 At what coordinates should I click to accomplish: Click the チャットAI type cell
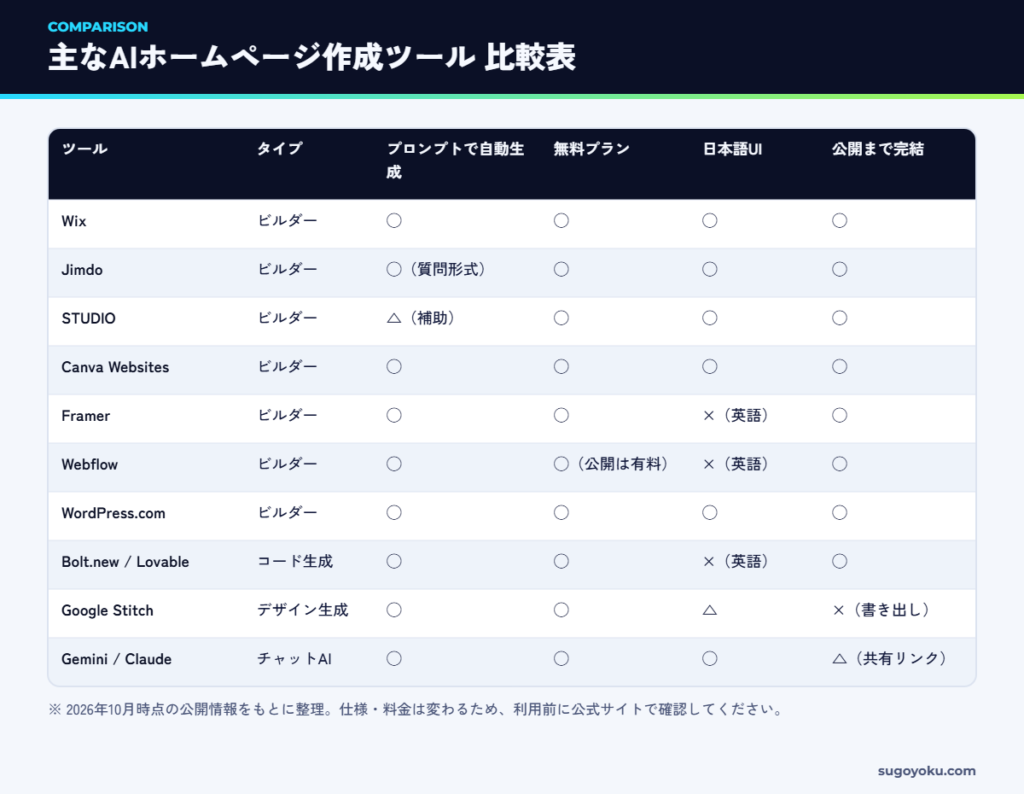295,659
